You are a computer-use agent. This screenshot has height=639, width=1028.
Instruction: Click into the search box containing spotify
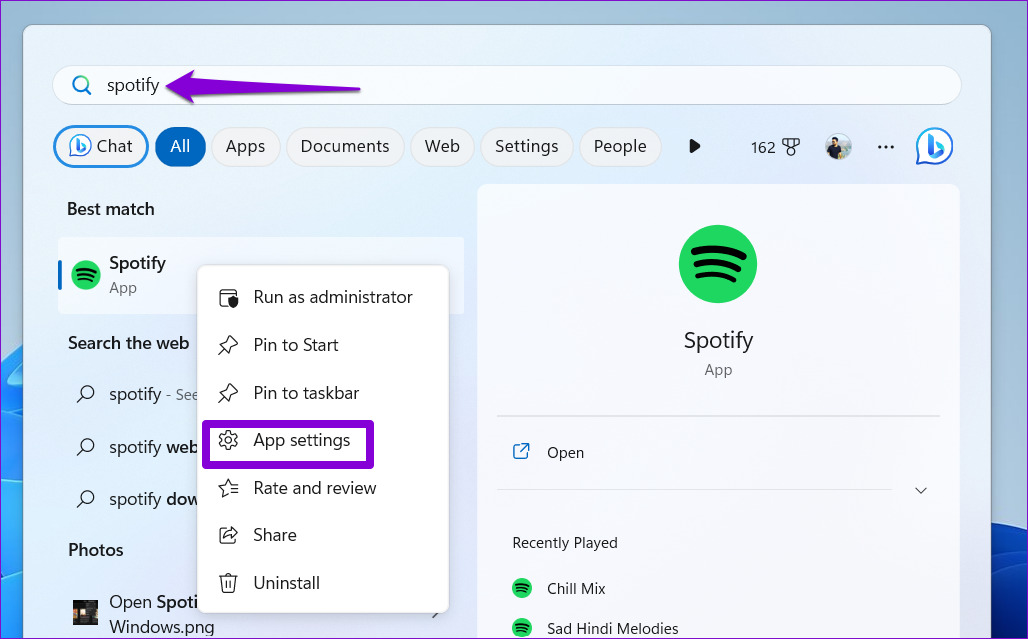pyautogui.click(x=506, y=85)
